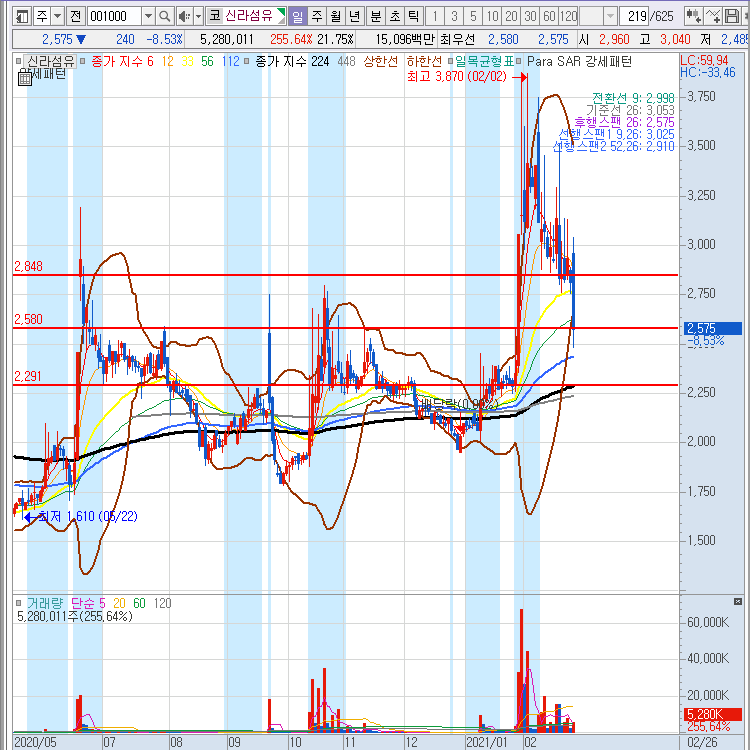Click the 코 market button

pyautogui.click(x=214, y=17)
